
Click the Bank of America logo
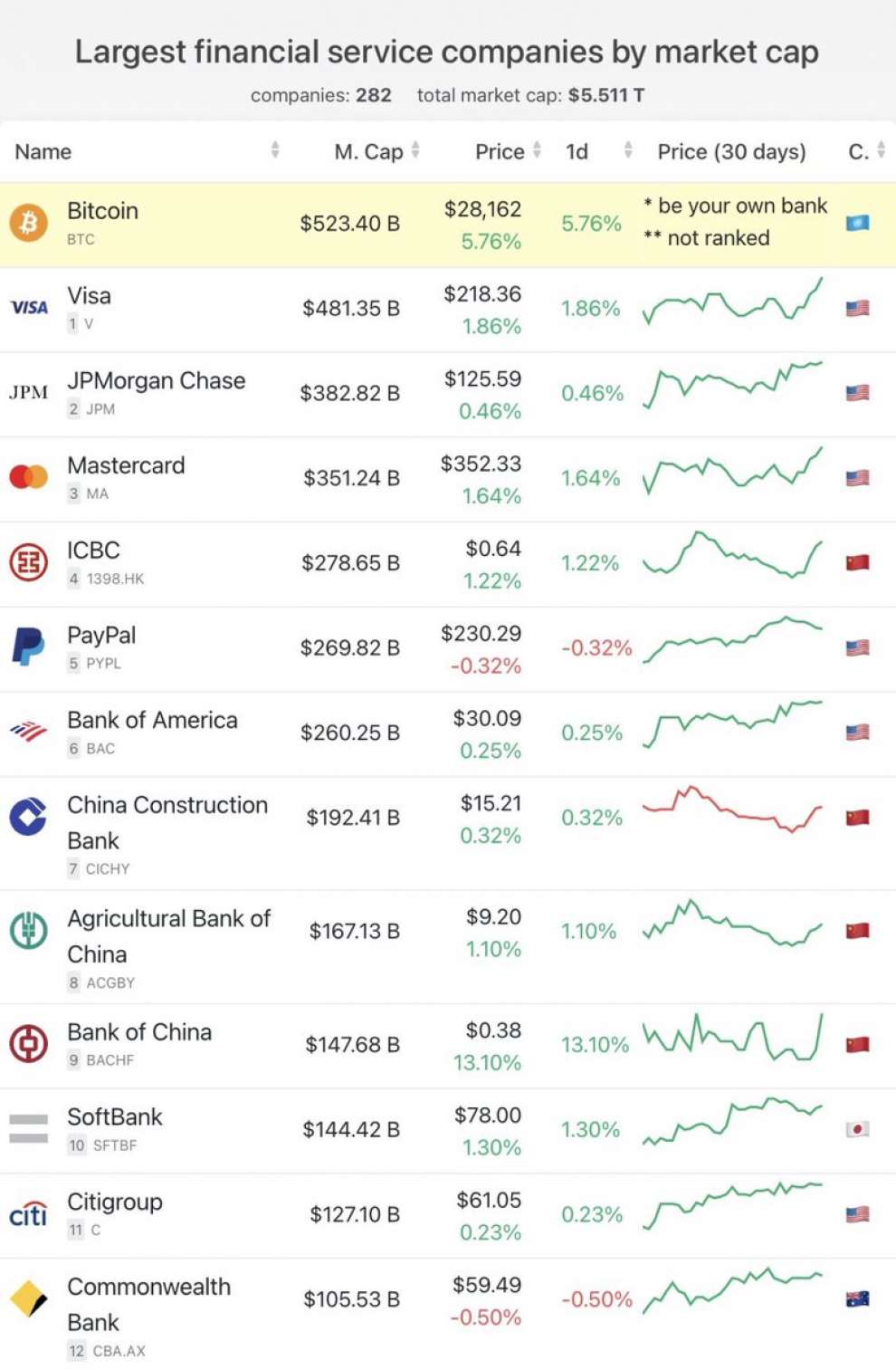[29, 731]
